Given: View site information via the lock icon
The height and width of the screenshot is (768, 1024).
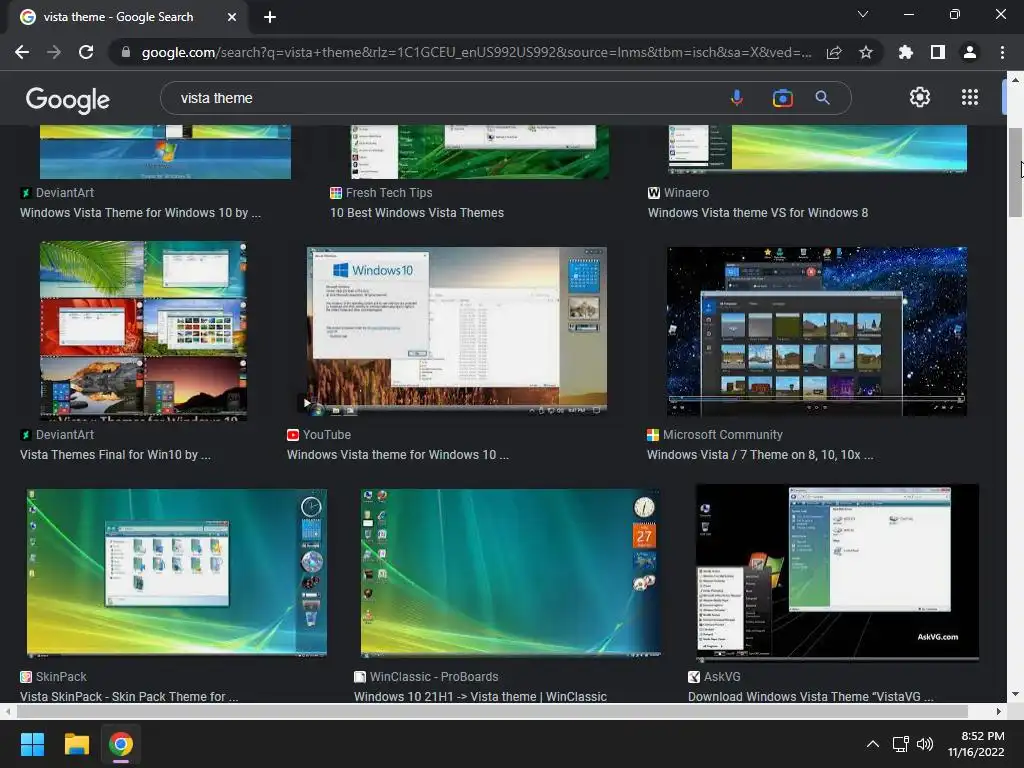Looking at the screenshot, I should click(x=126, y=52).
